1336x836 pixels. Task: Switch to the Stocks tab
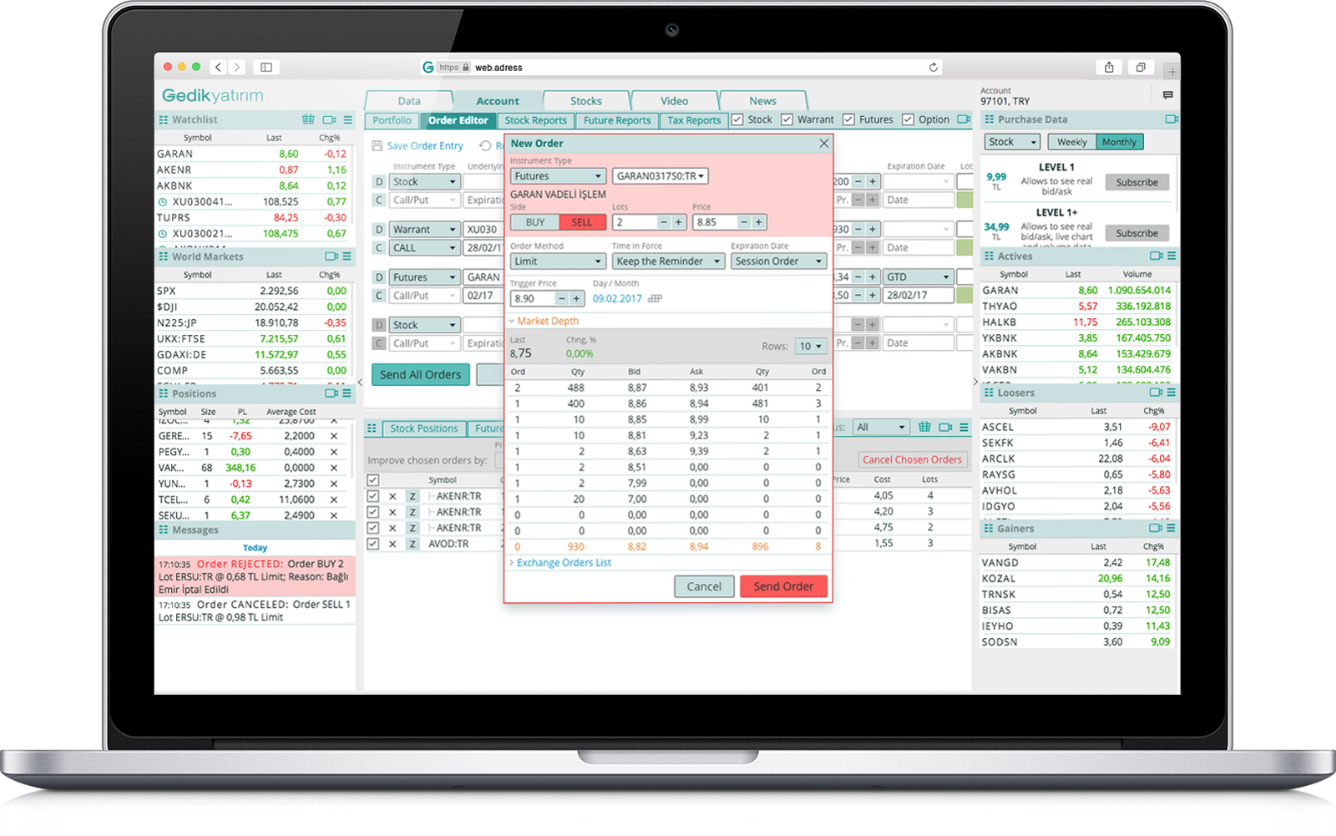586,101
